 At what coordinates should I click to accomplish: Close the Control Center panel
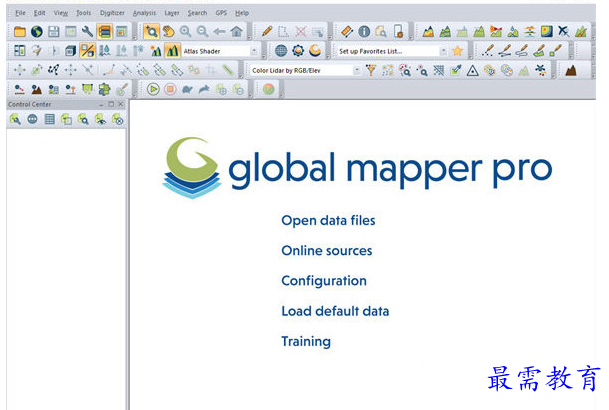point(121,104)
